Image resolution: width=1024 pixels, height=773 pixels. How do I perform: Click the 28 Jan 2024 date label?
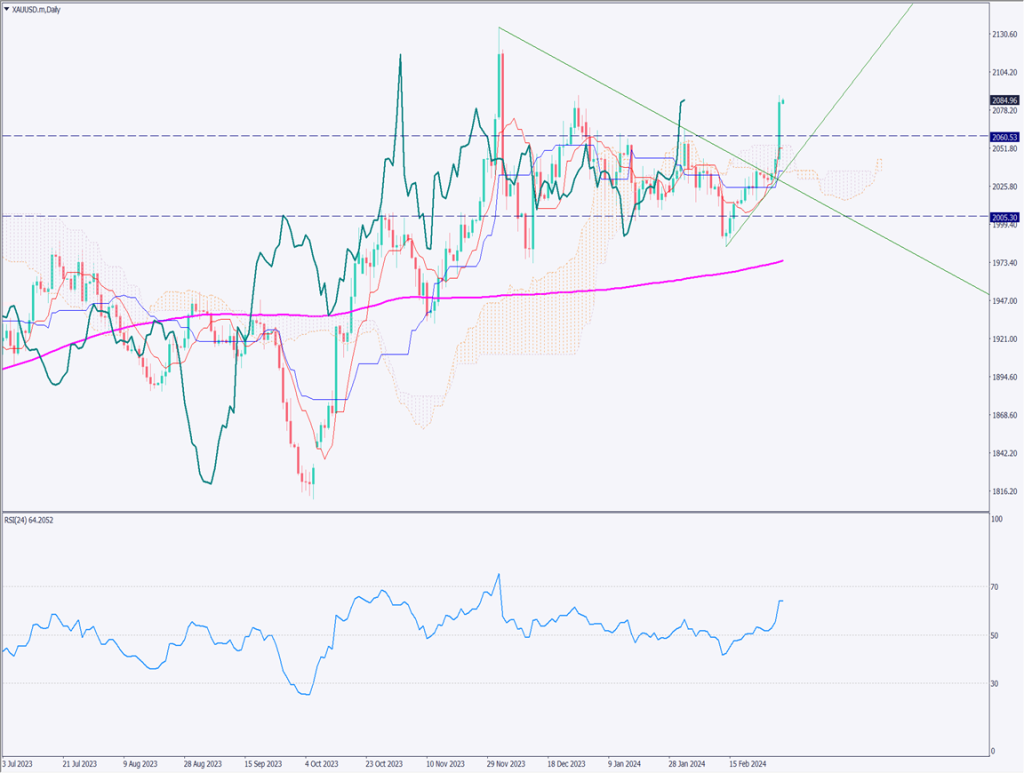[x=686, y=763]
